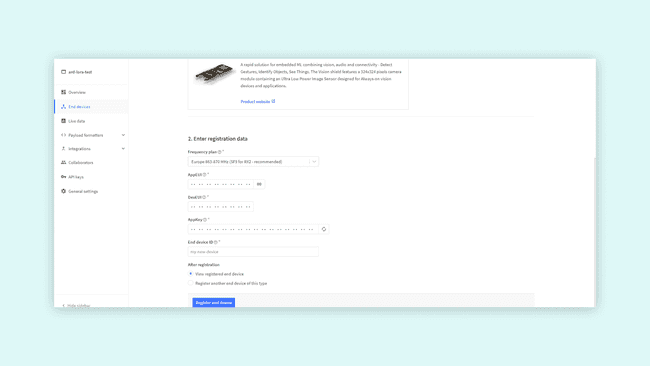Image resolution: width=650 pixels, height=366 pixels.
Task: Click the Hide sidebar arrow icon
Action: coord(63,305)
